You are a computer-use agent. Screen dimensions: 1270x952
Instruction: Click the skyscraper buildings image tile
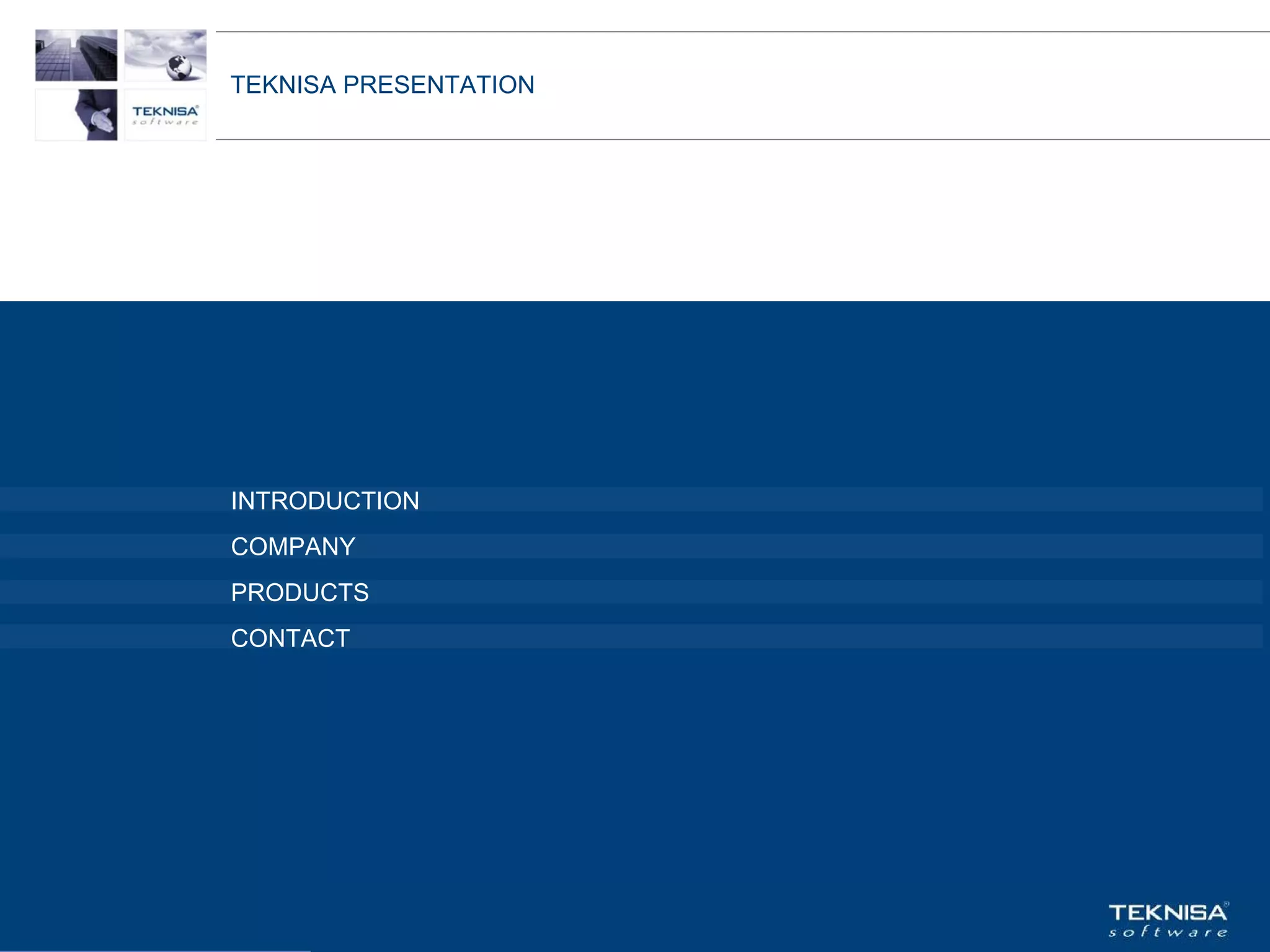76,55
